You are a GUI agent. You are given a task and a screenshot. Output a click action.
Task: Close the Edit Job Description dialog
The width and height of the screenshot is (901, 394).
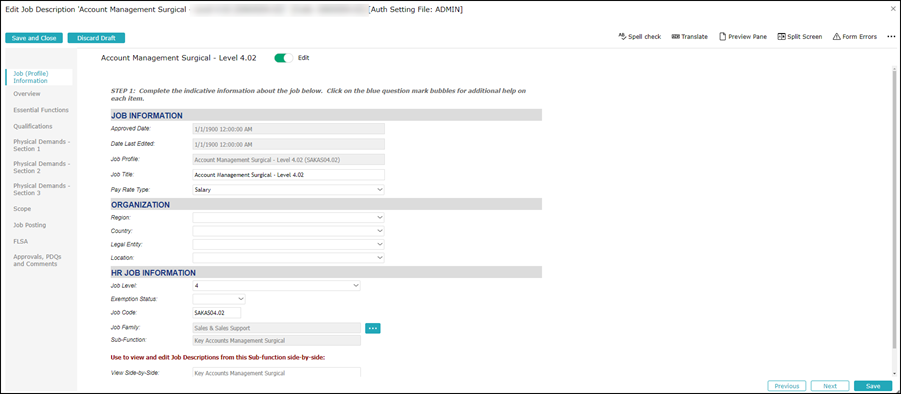pyautogui.click(x=892, y=9)
